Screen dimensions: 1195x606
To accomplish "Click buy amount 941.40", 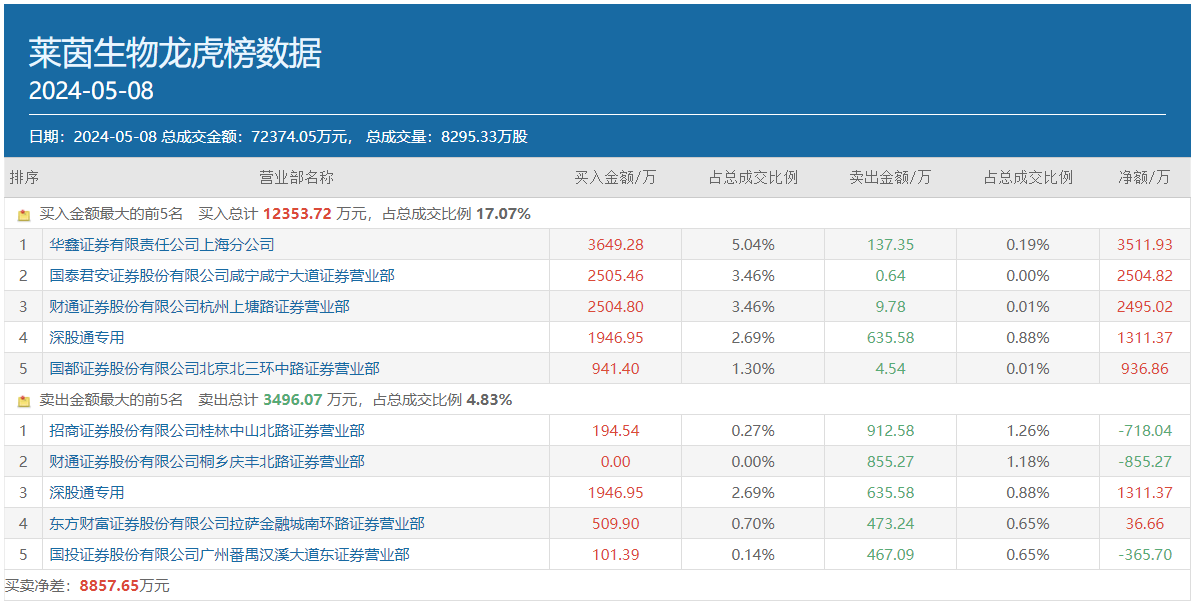I will (x=616, y=369).
